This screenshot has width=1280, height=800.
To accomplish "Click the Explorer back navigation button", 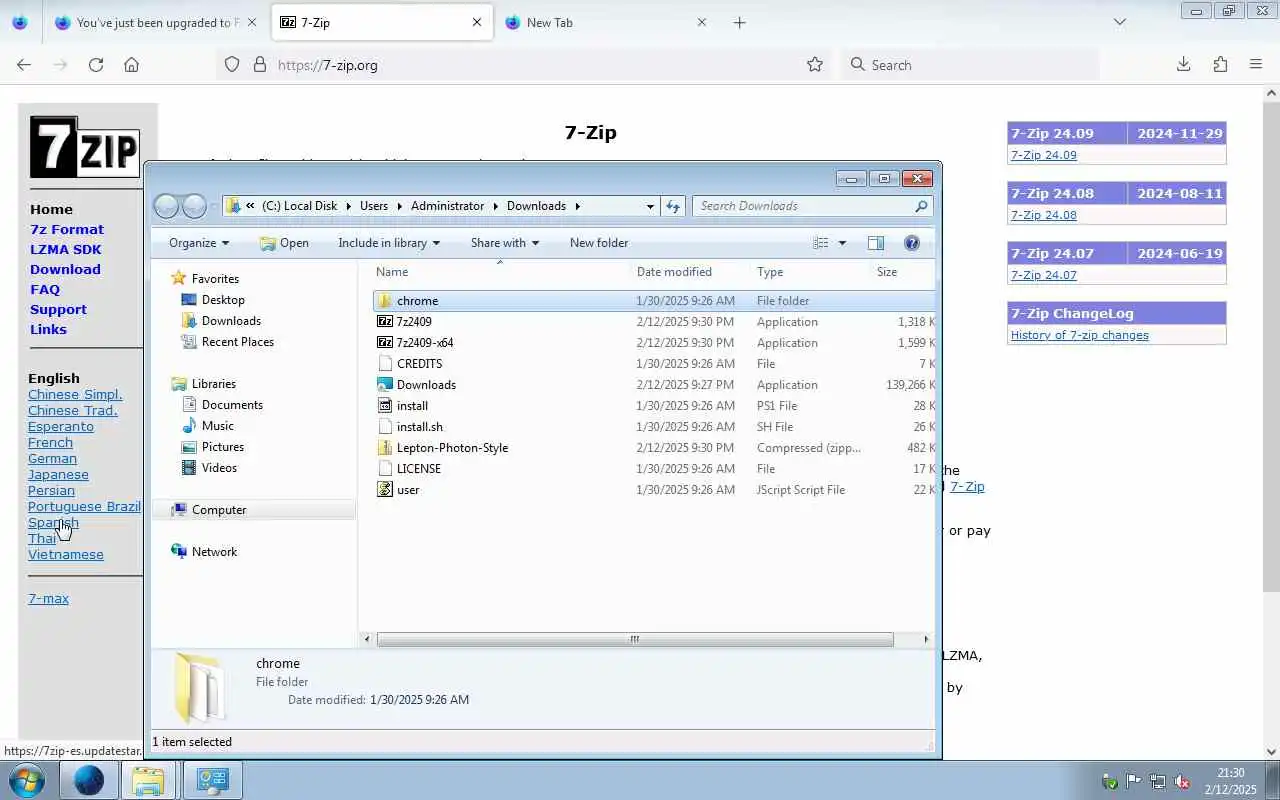I will [x=166, y=206].
